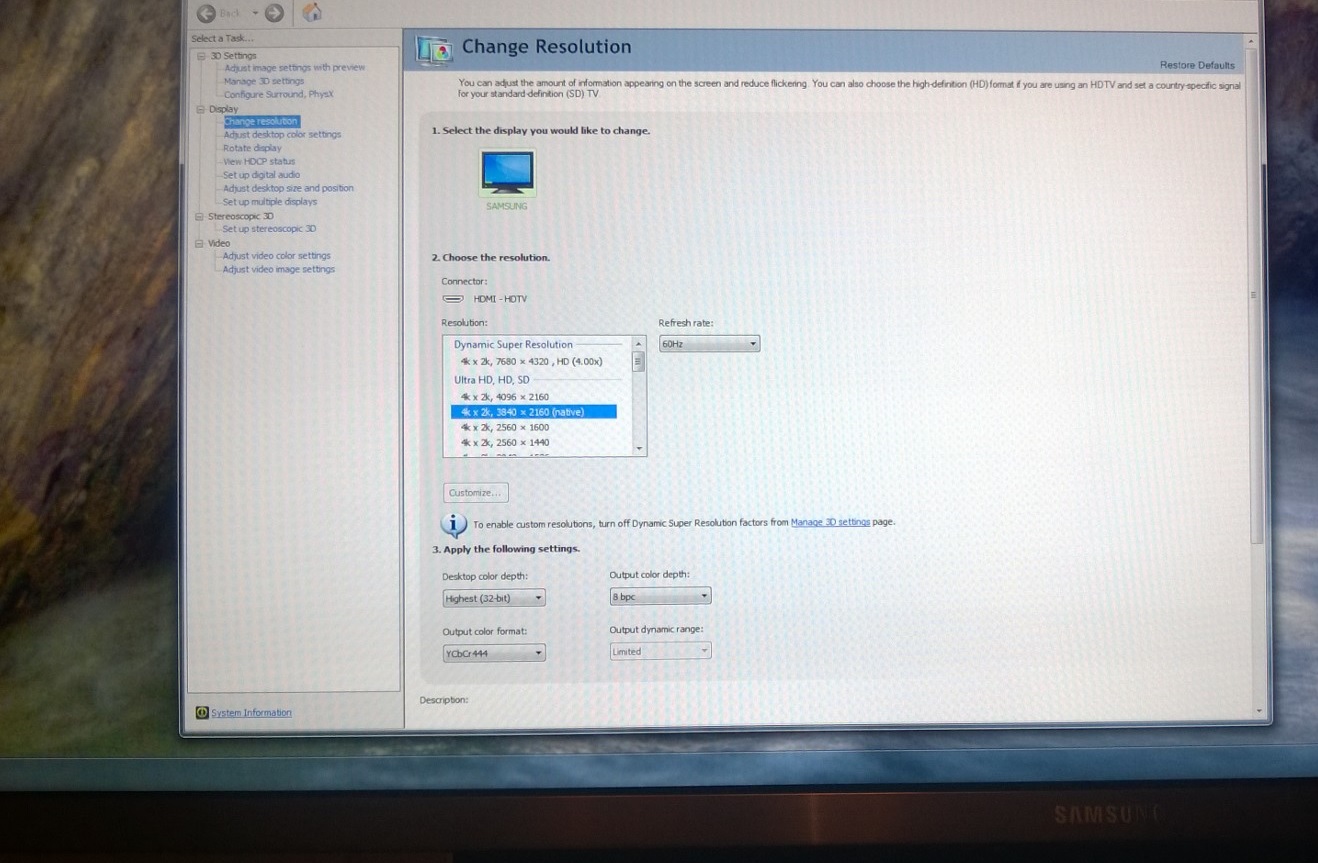Select Rotate display in task tree

(x=252, y=148)
